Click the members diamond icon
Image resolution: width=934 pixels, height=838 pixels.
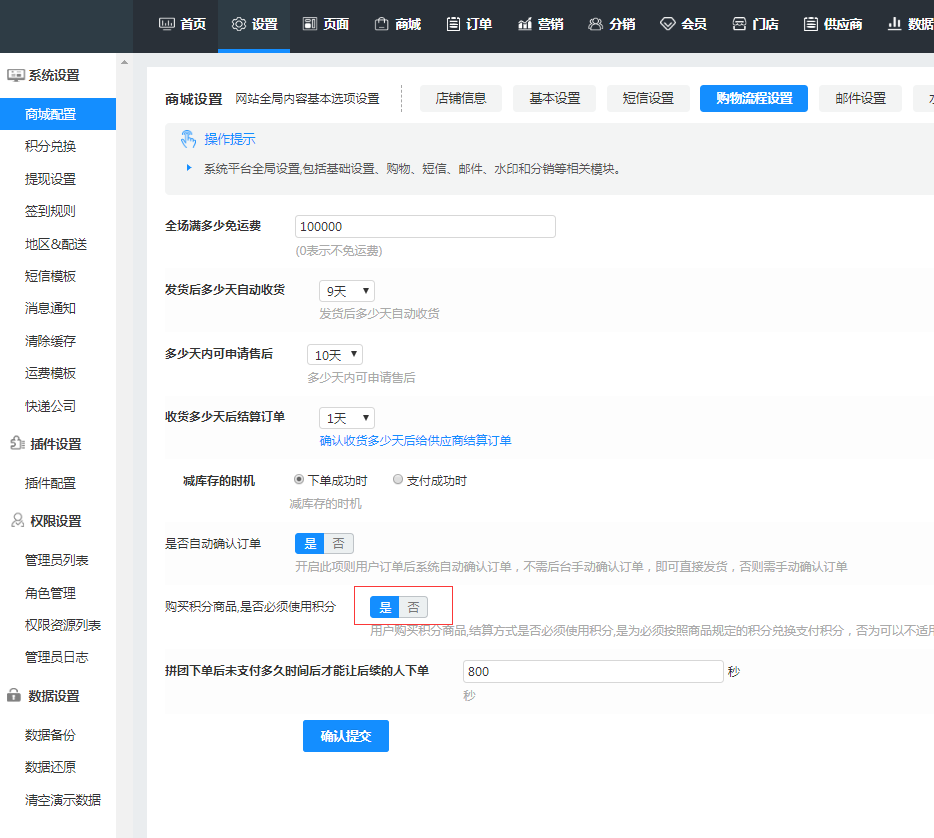point(668,24)
